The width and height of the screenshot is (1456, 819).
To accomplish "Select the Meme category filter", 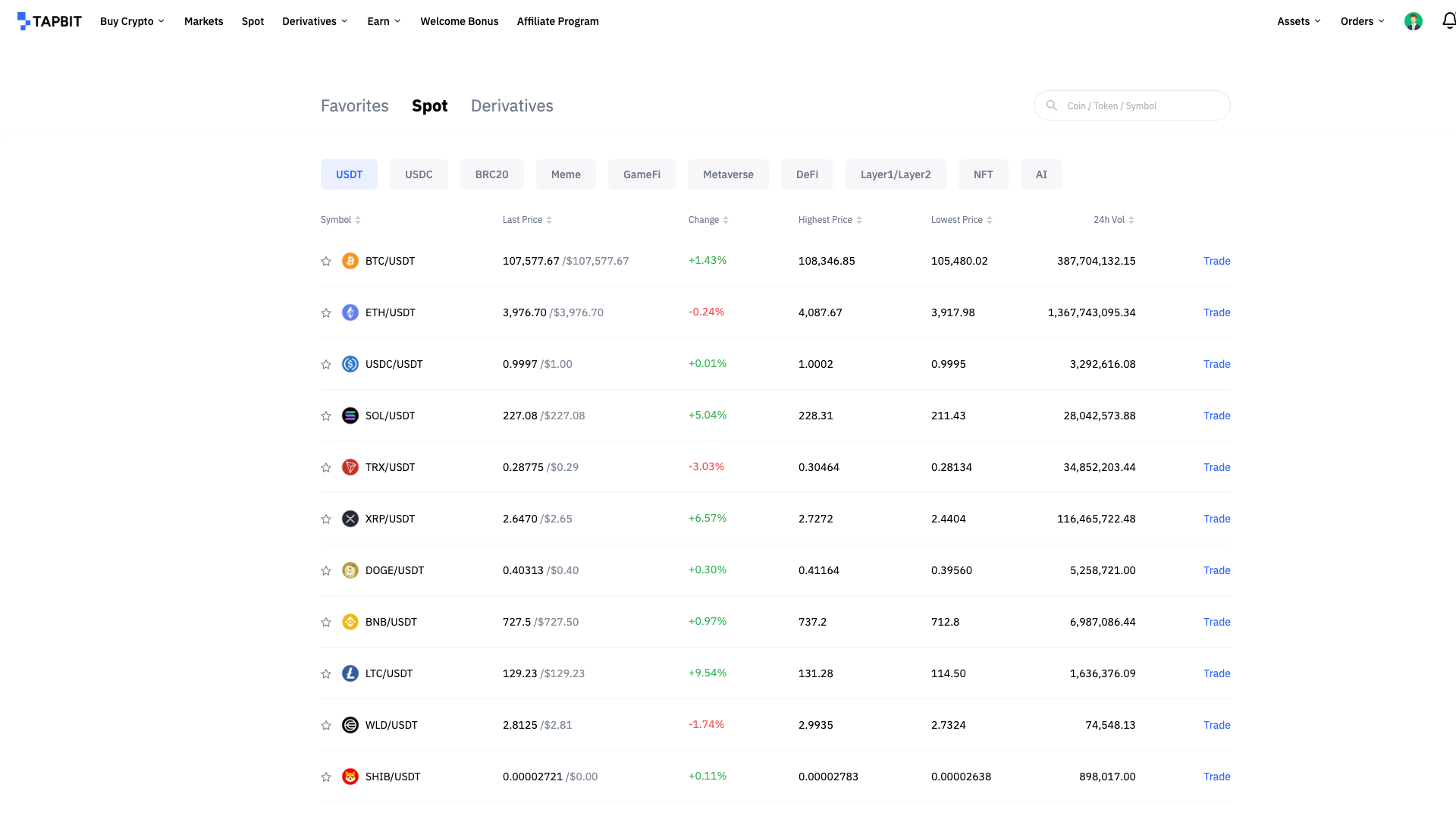I will pyautogui.click(x=566, y=174).
